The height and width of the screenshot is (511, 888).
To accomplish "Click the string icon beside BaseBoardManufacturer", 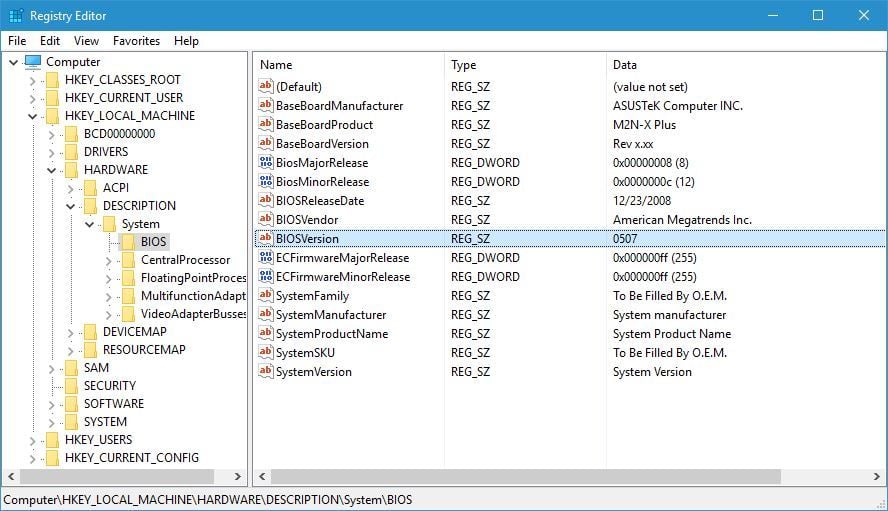I will click(x=266, y=105).
